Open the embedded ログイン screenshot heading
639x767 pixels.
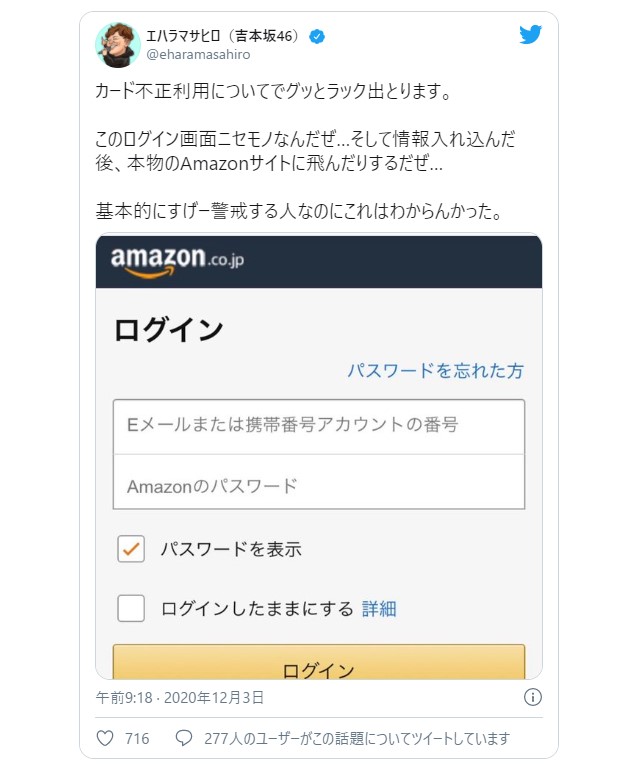pos(169,329)
